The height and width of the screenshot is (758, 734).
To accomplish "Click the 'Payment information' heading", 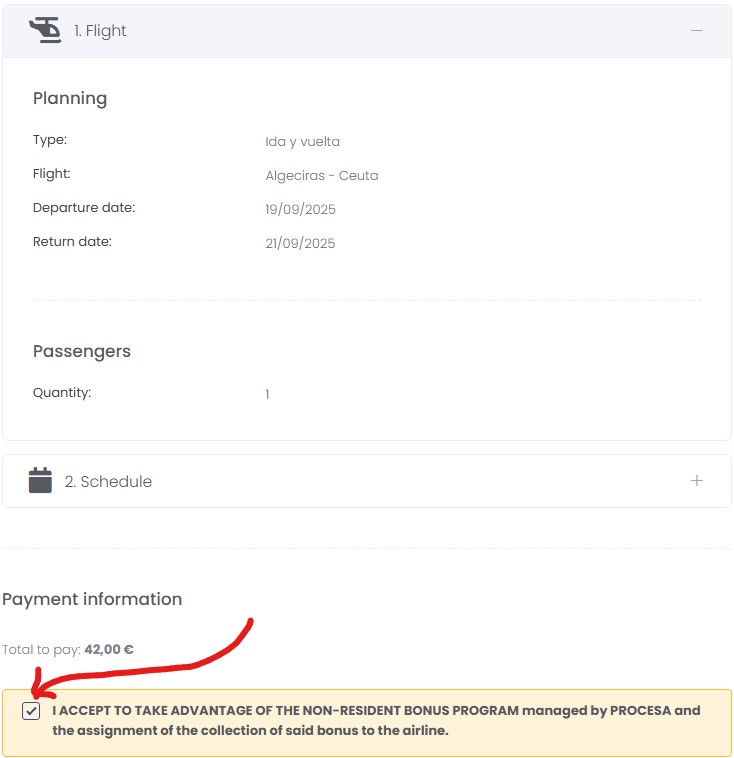I will click(x=92, y=599).
